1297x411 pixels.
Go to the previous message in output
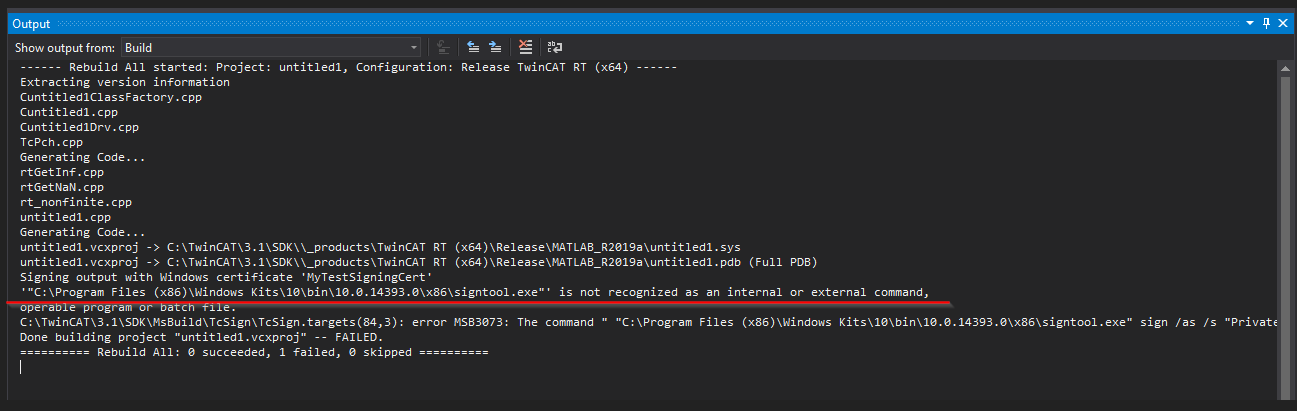click(473, 47)
